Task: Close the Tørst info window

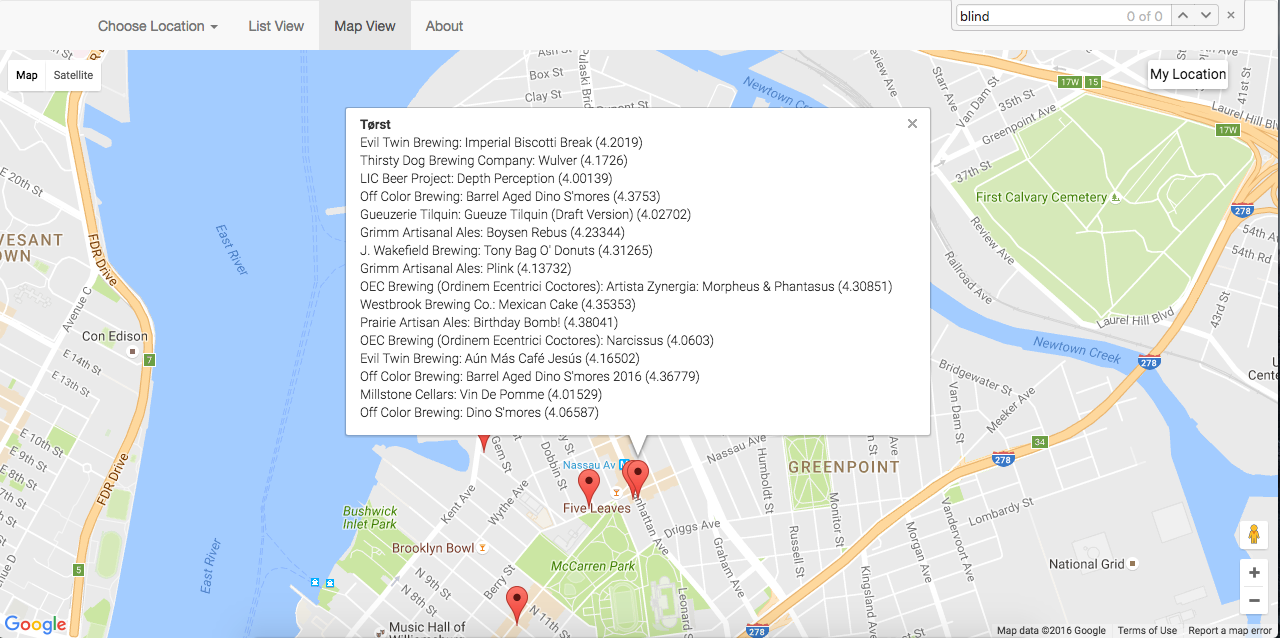Action: click(912, 124)
